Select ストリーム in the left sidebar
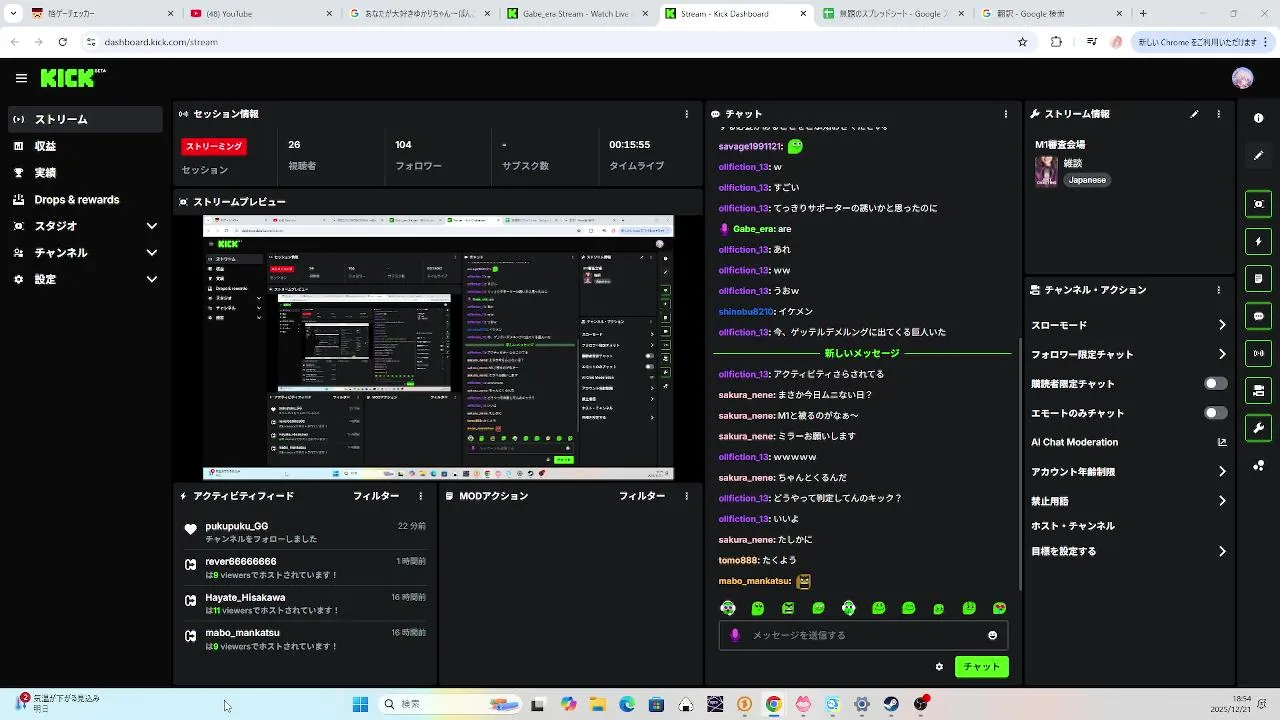 pos(85,119)
